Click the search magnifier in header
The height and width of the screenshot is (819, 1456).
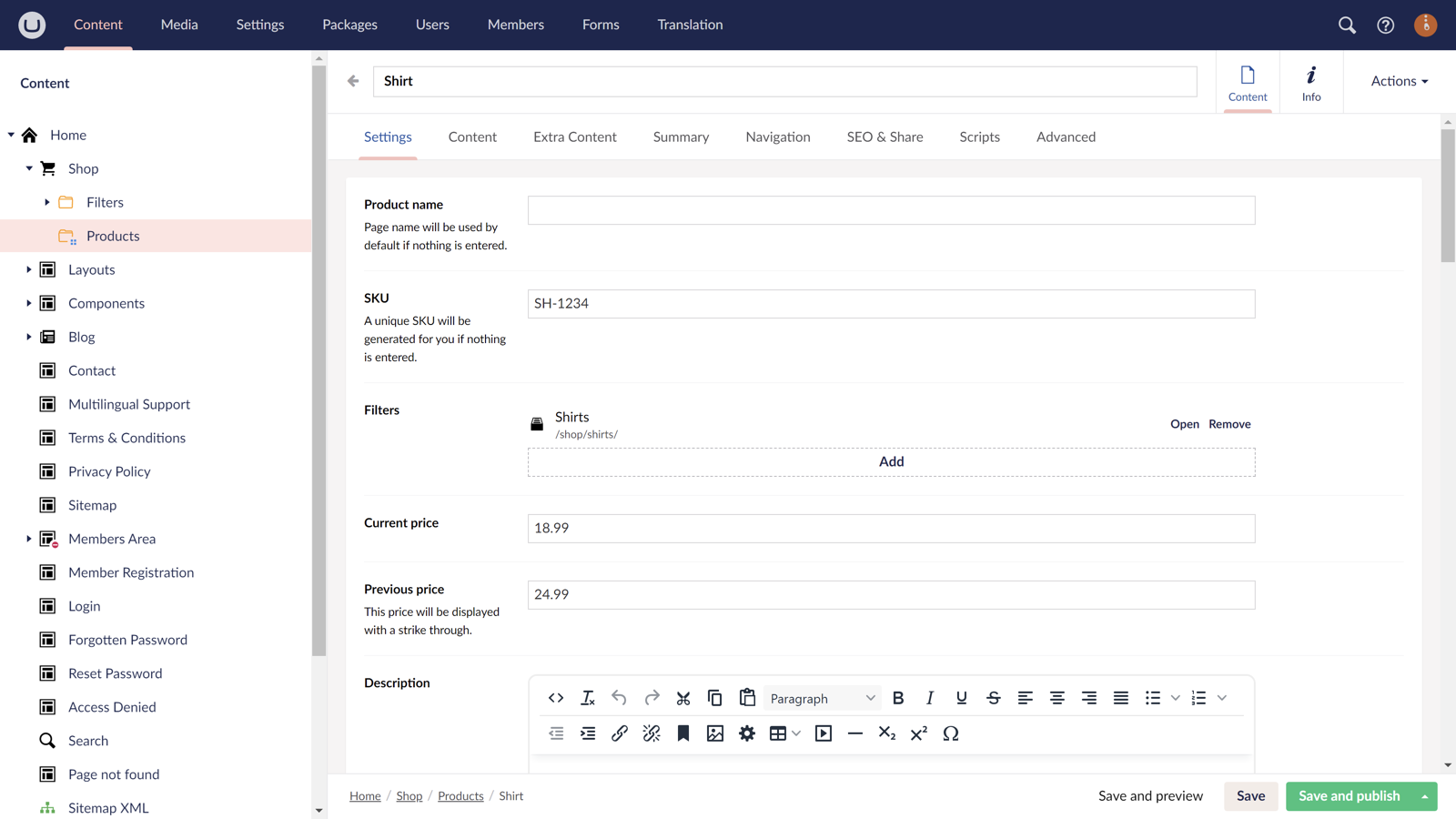pyautogui.click(x=1347, y=25)
